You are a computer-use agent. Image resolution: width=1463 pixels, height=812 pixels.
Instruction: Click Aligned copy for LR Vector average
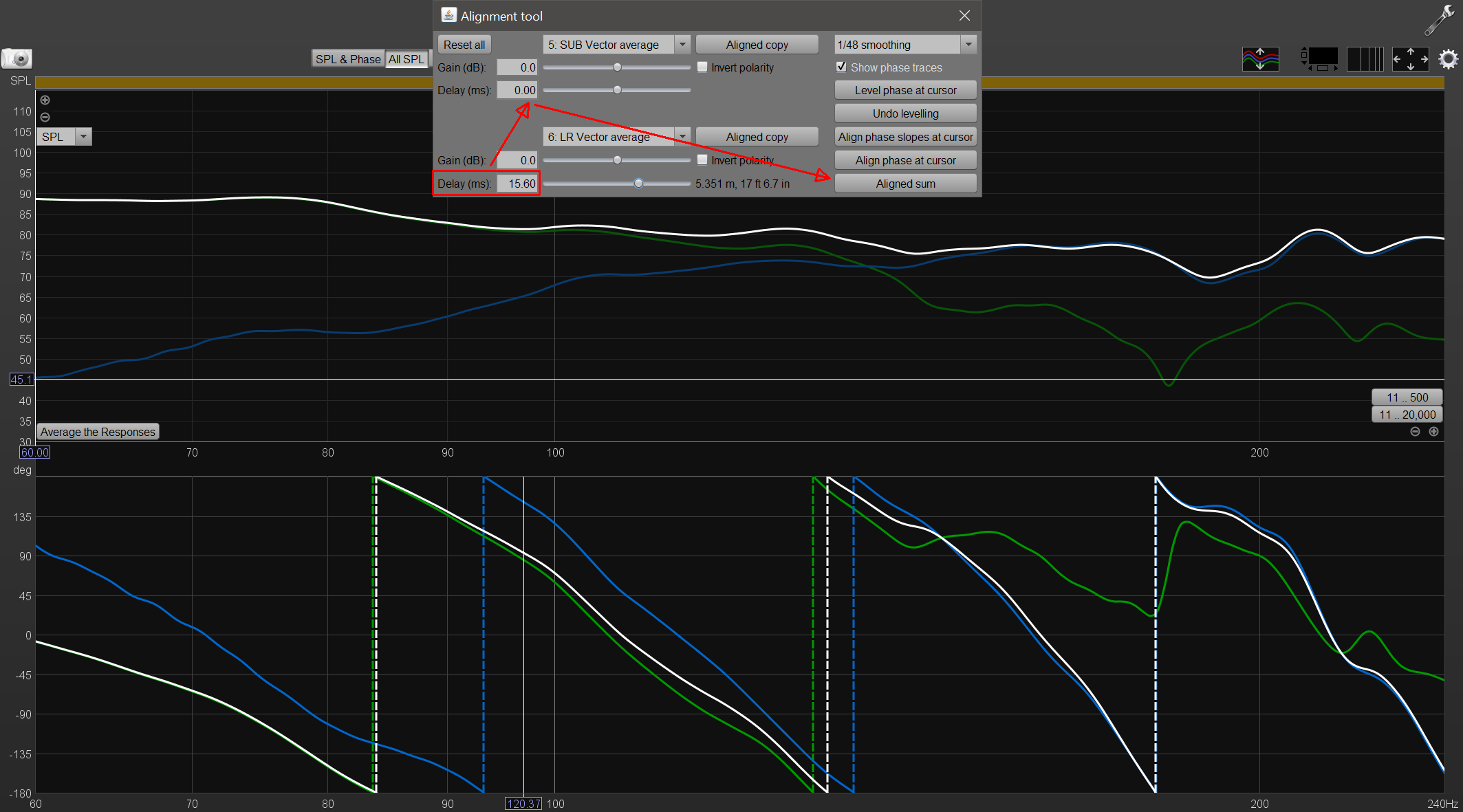pyautogui.click(x=757, y=137)
